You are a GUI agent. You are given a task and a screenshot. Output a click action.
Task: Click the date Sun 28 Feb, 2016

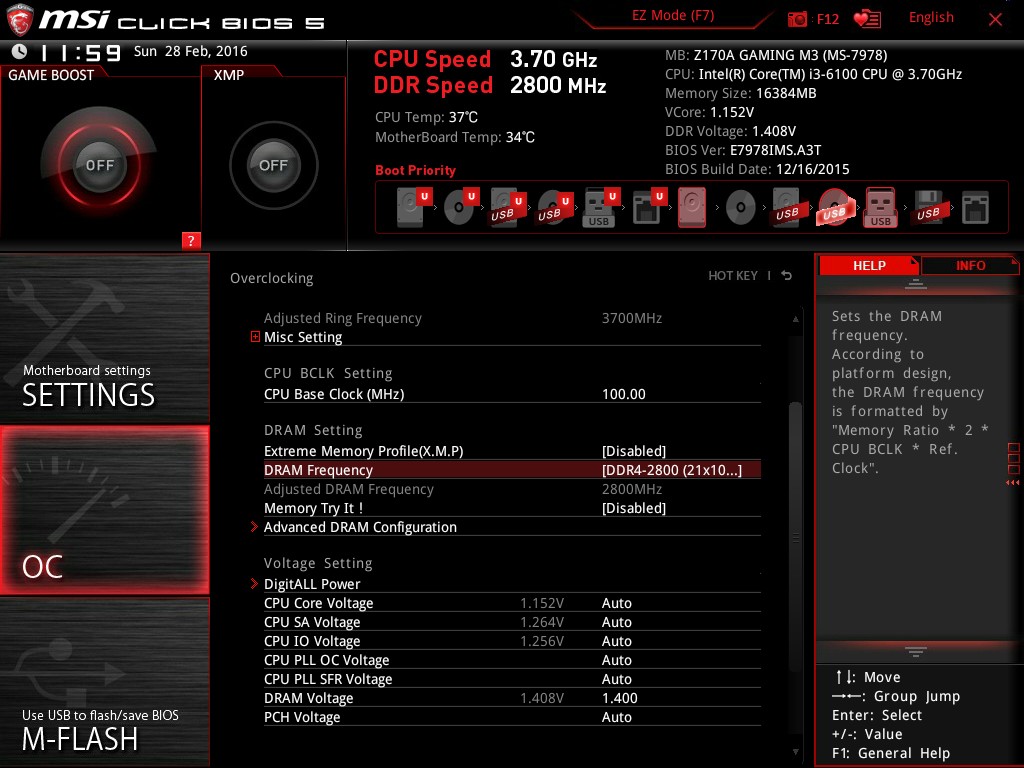tap(191, 52)
